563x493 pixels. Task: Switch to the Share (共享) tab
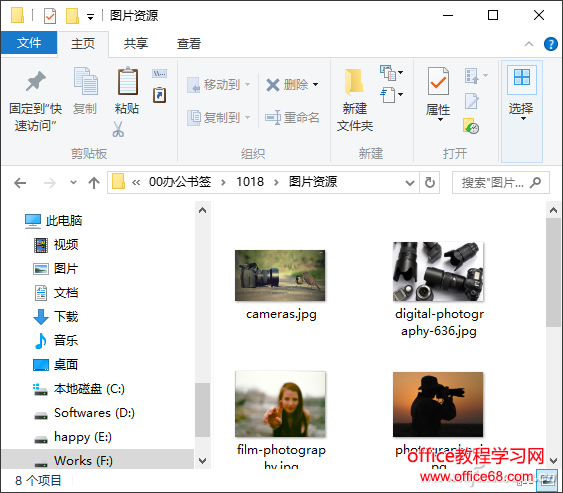click(136, 43)
